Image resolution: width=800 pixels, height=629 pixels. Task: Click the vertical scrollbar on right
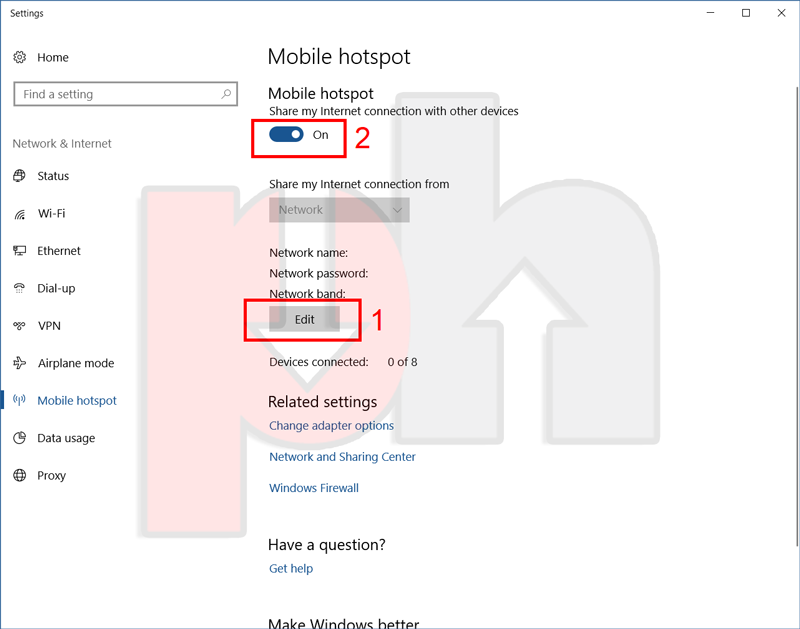[x=796, y=316]
